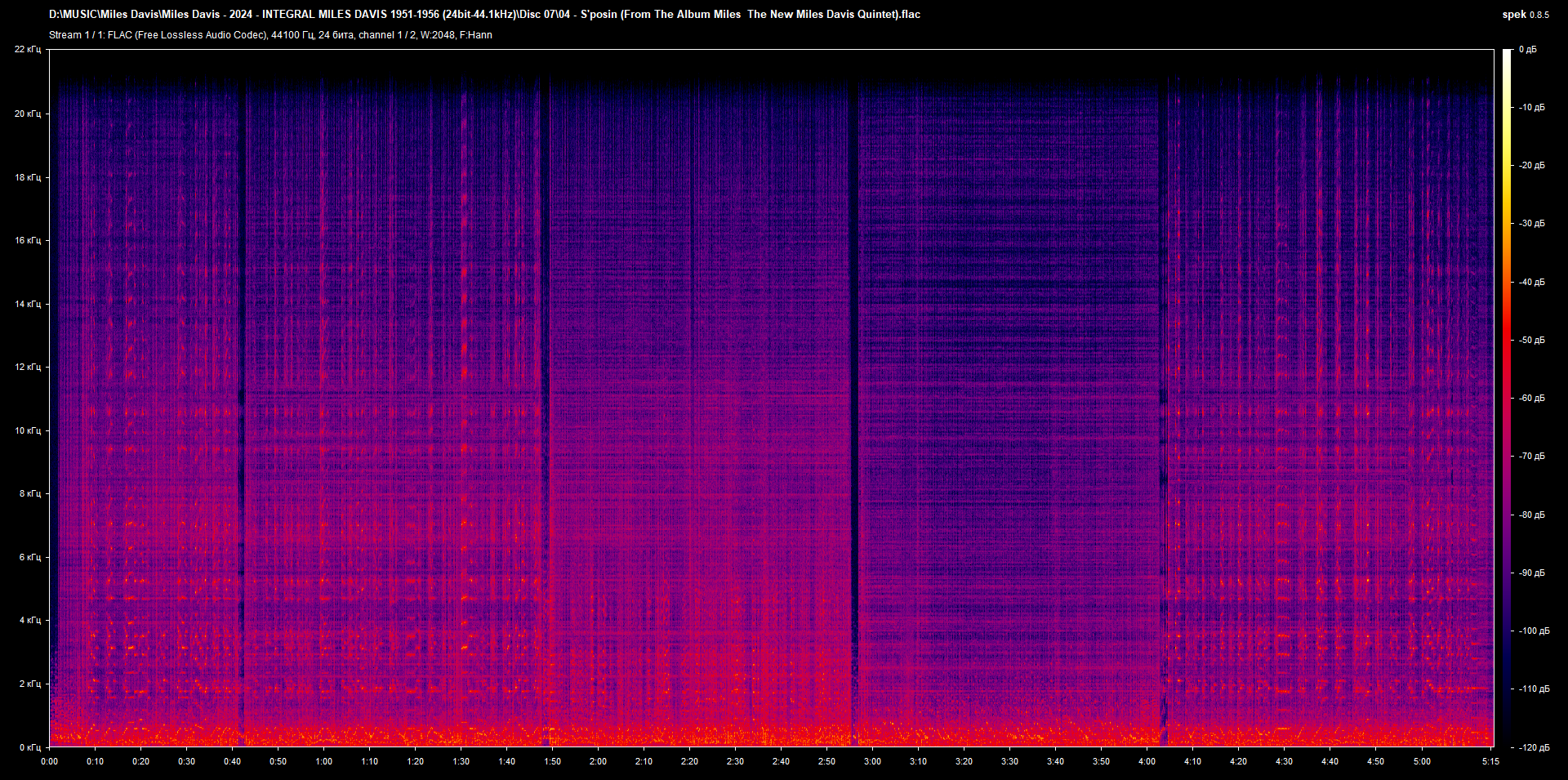Click the '0:30' time axis label
Image resolution: width=1568 pixels, height=780 pixels.
[x=187, y=761]
